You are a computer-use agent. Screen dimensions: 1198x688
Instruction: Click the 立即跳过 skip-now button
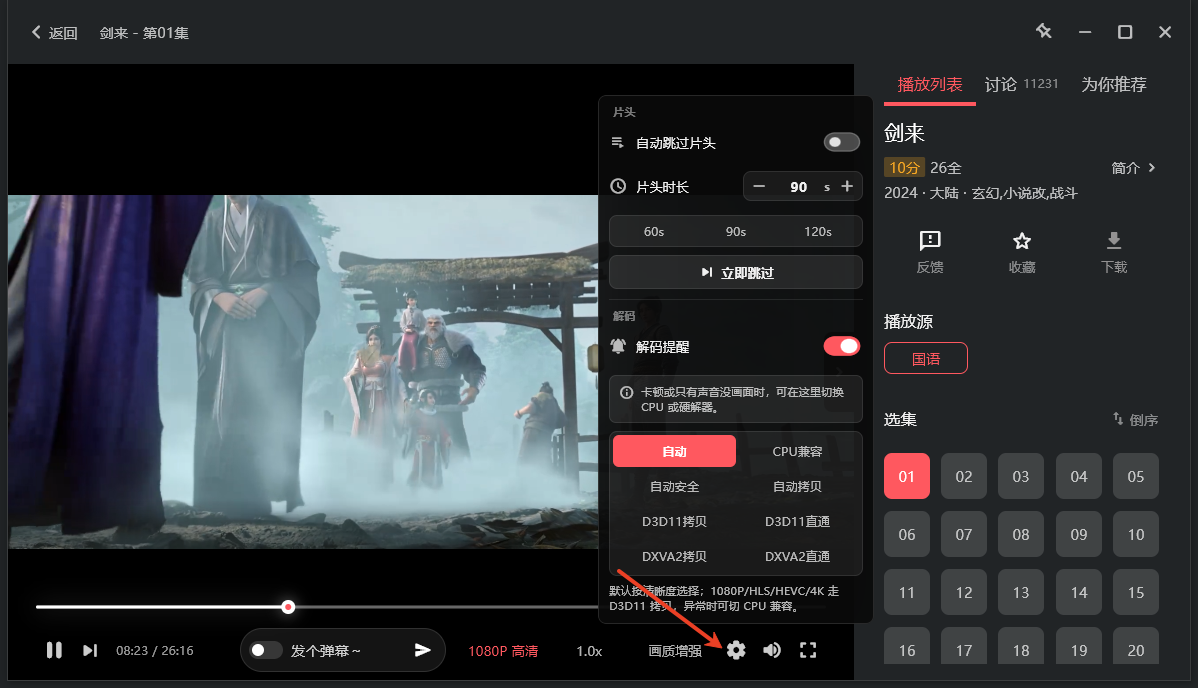click(x=736, y=273)
